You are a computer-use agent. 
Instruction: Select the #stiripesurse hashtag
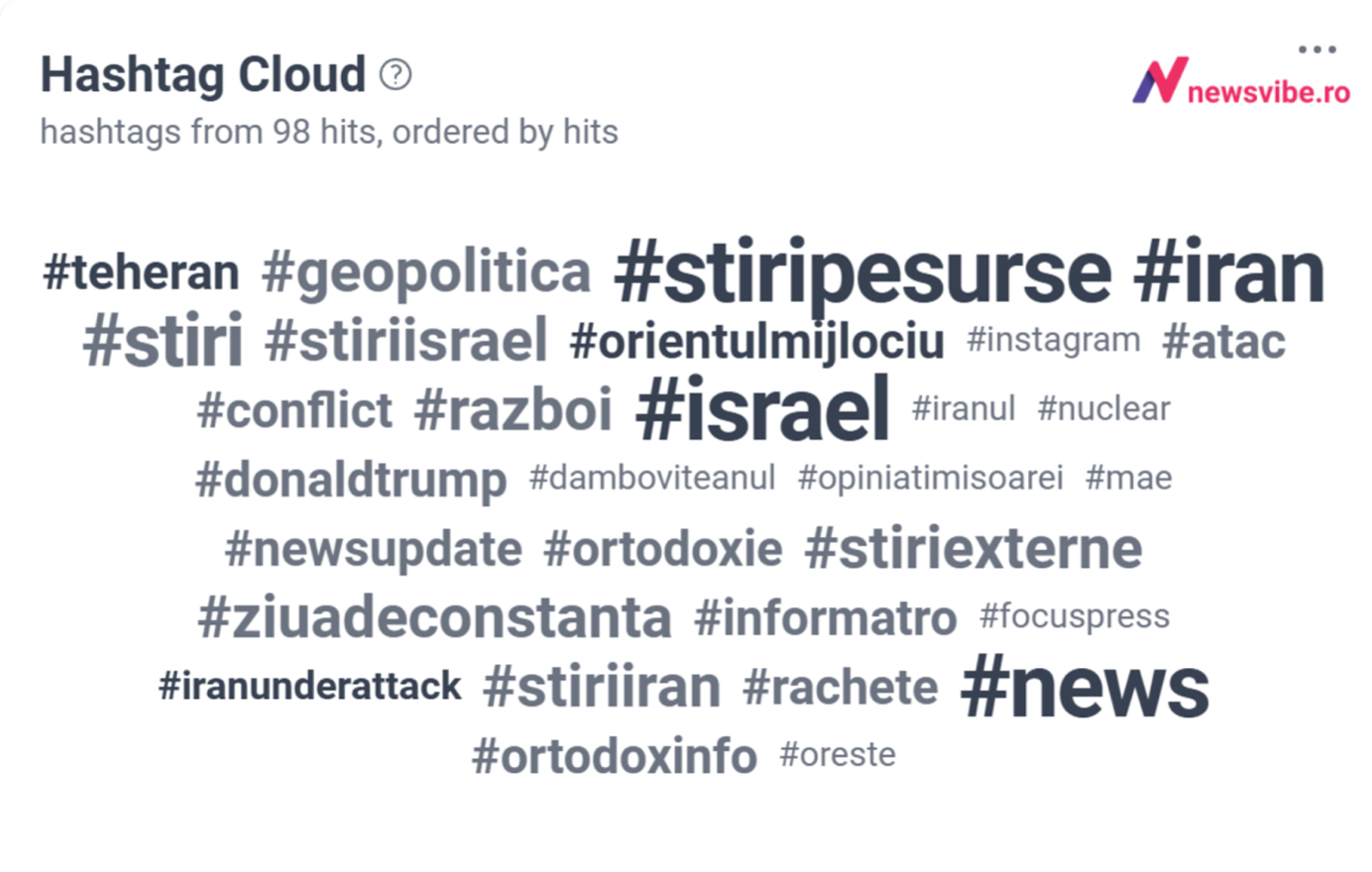coord(862,272)
